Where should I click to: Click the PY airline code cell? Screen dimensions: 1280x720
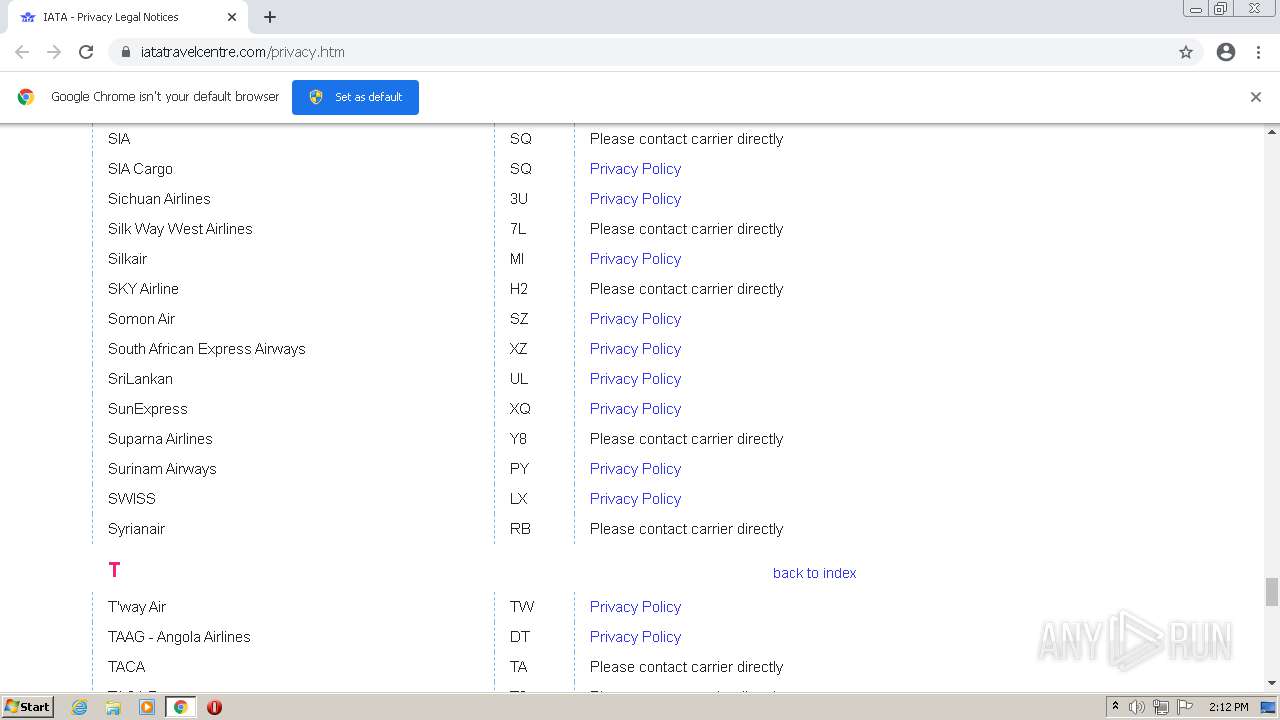[x=519, y=469]
